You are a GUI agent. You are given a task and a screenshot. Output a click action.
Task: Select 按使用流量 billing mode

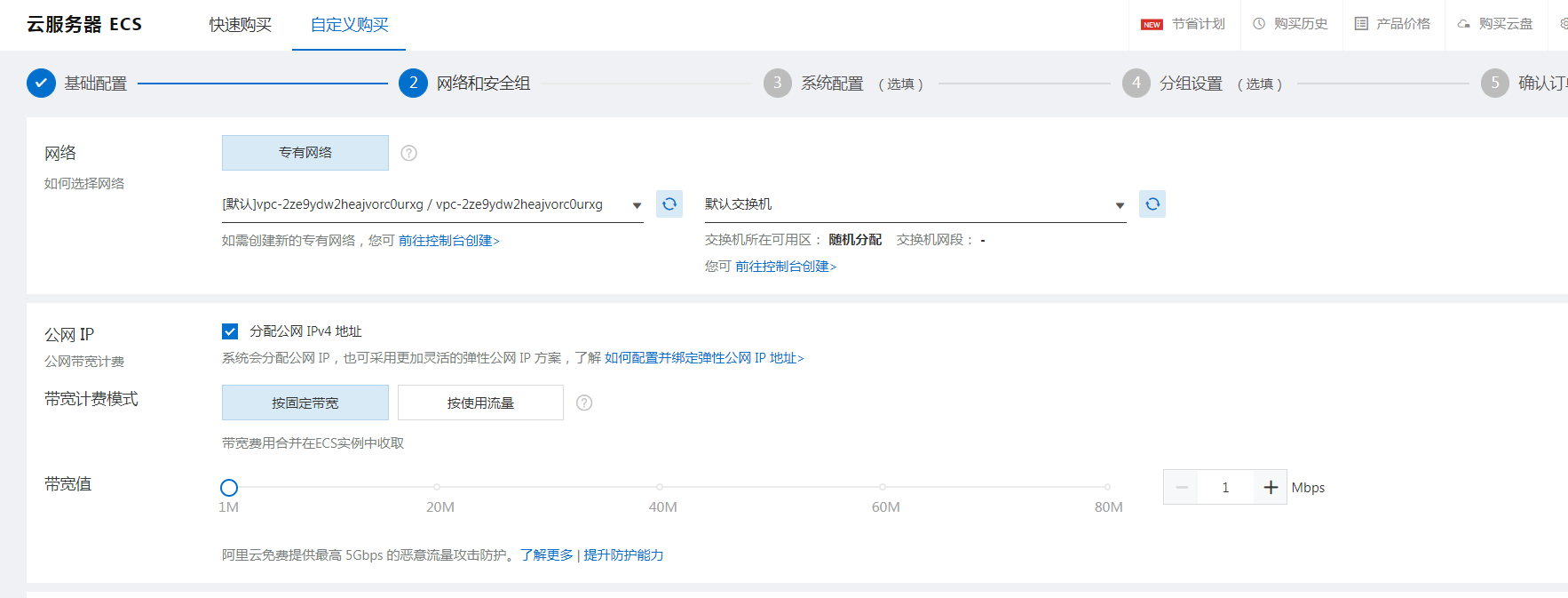pos(480,403)
